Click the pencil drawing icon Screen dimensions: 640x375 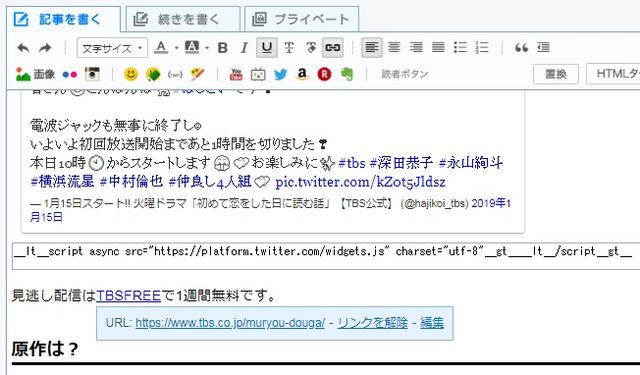coord(198,74)
